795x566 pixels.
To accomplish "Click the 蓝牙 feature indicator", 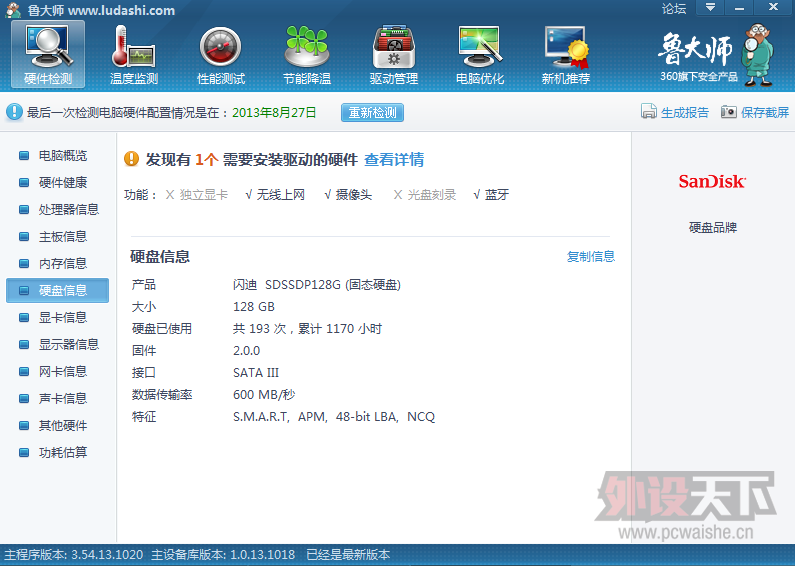I will [x=491, y=195].
